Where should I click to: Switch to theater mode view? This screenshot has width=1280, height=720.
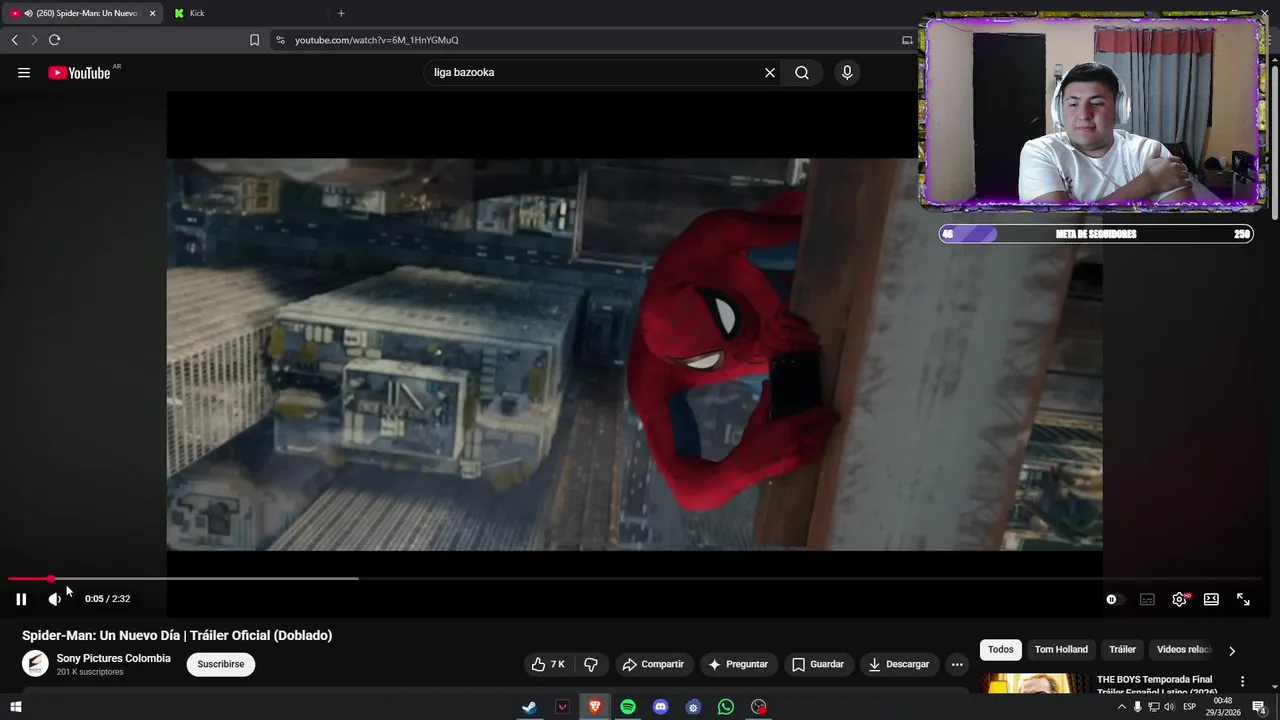coord(1211,599)
